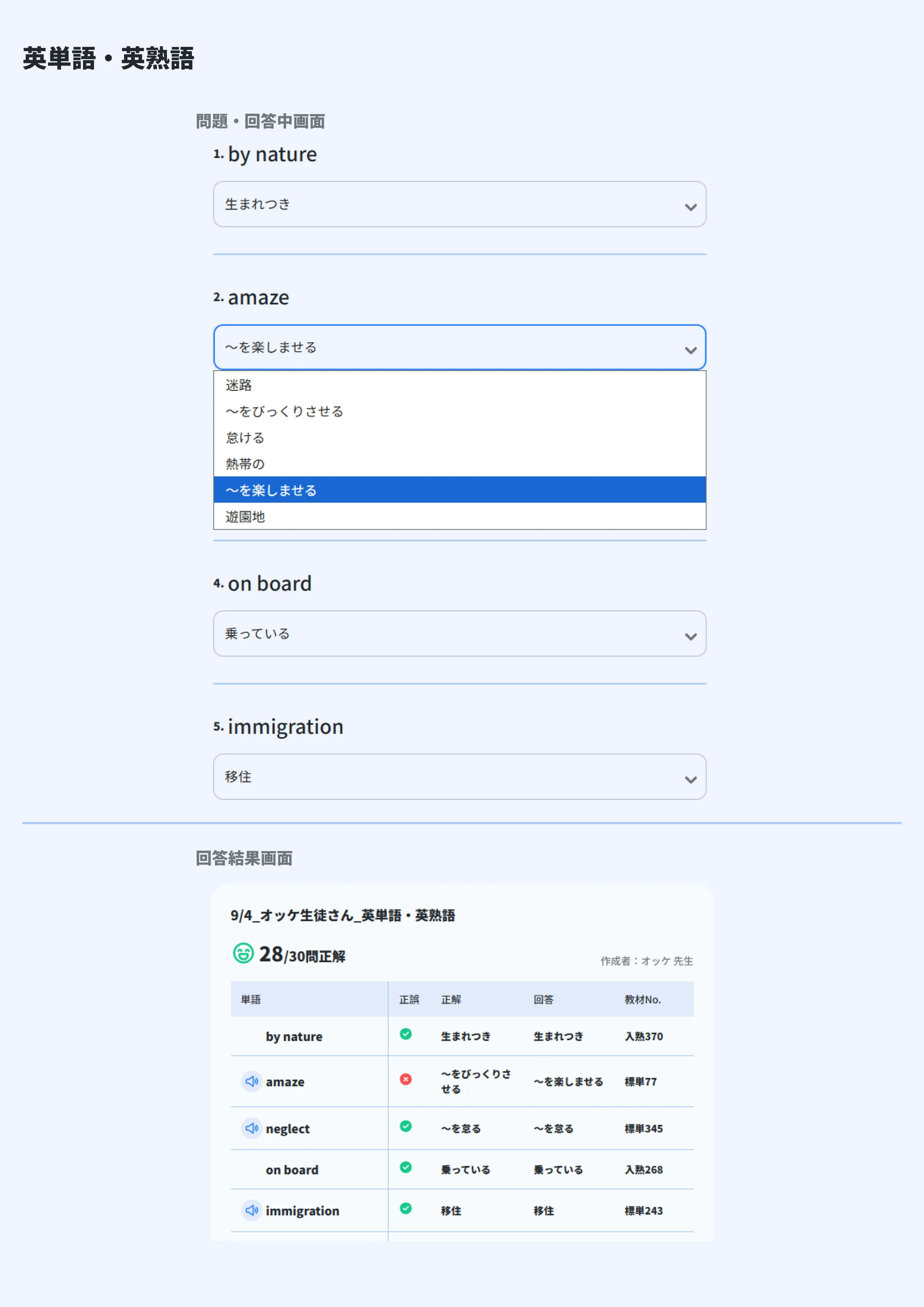Click the green check icon for immigration
Image resolution: width=924 pixels, height=1307 pixels.
pos(405,1208)
